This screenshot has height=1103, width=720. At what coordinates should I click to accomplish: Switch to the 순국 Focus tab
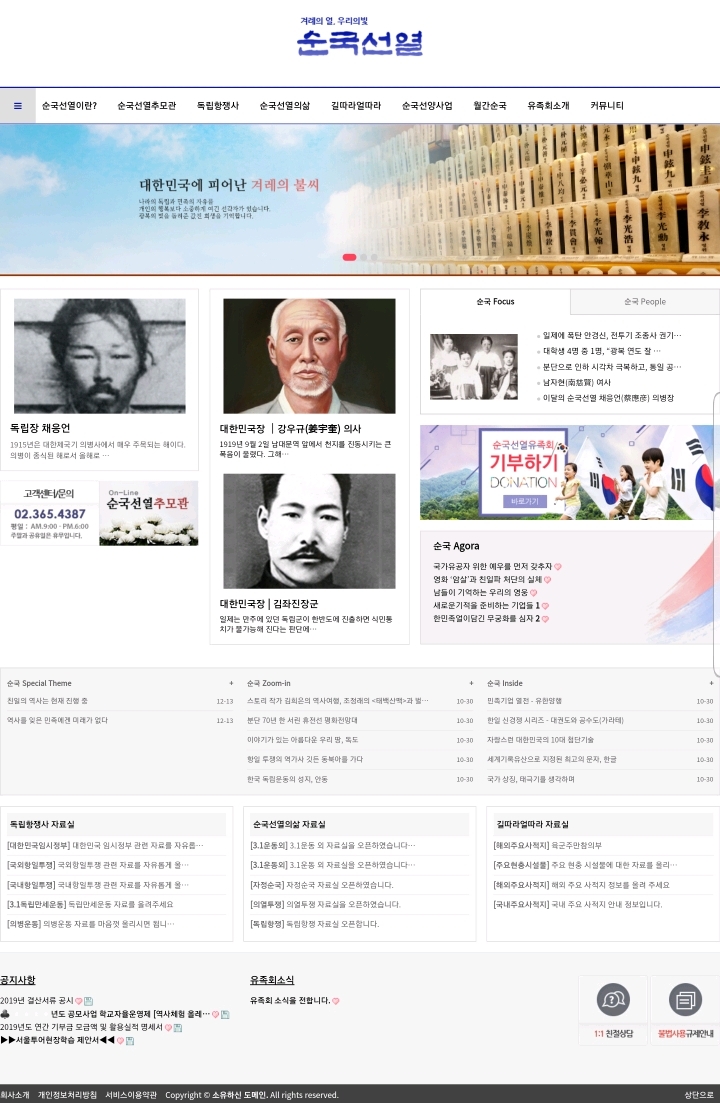pos(495,302)
